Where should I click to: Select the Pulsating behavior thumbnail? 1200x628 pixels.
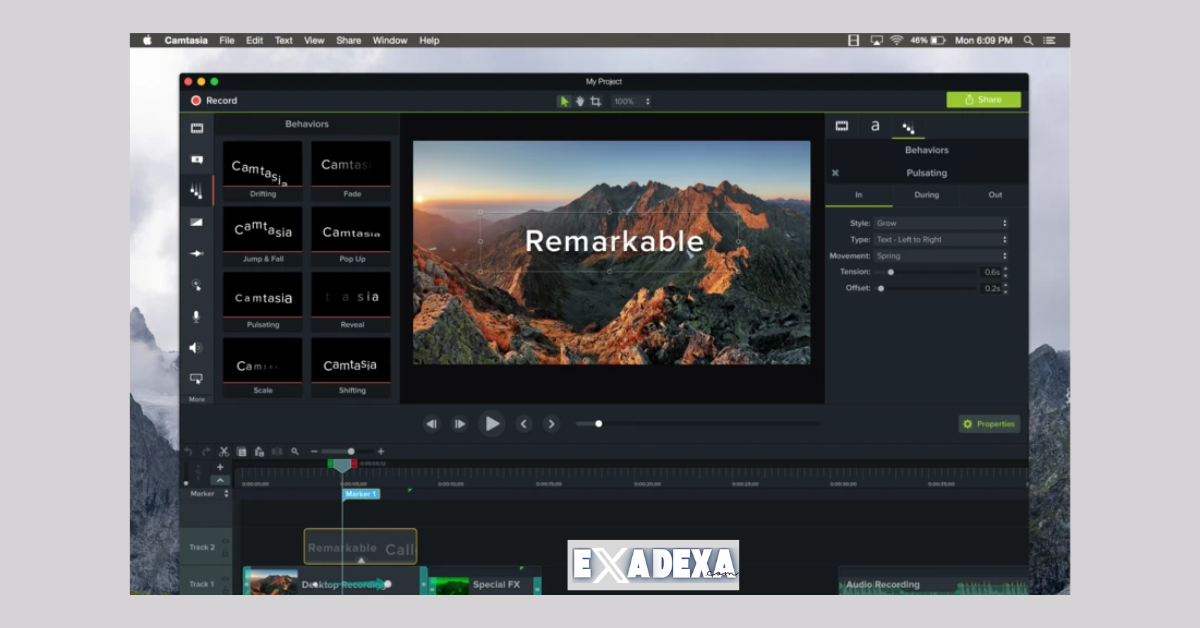coord(263,295)
